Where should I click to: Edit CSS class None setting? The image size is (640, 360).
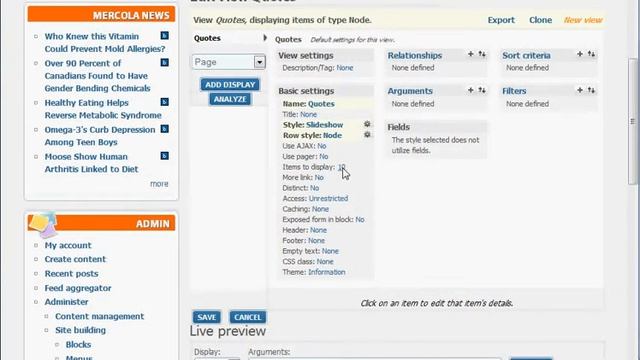(325, 262)
